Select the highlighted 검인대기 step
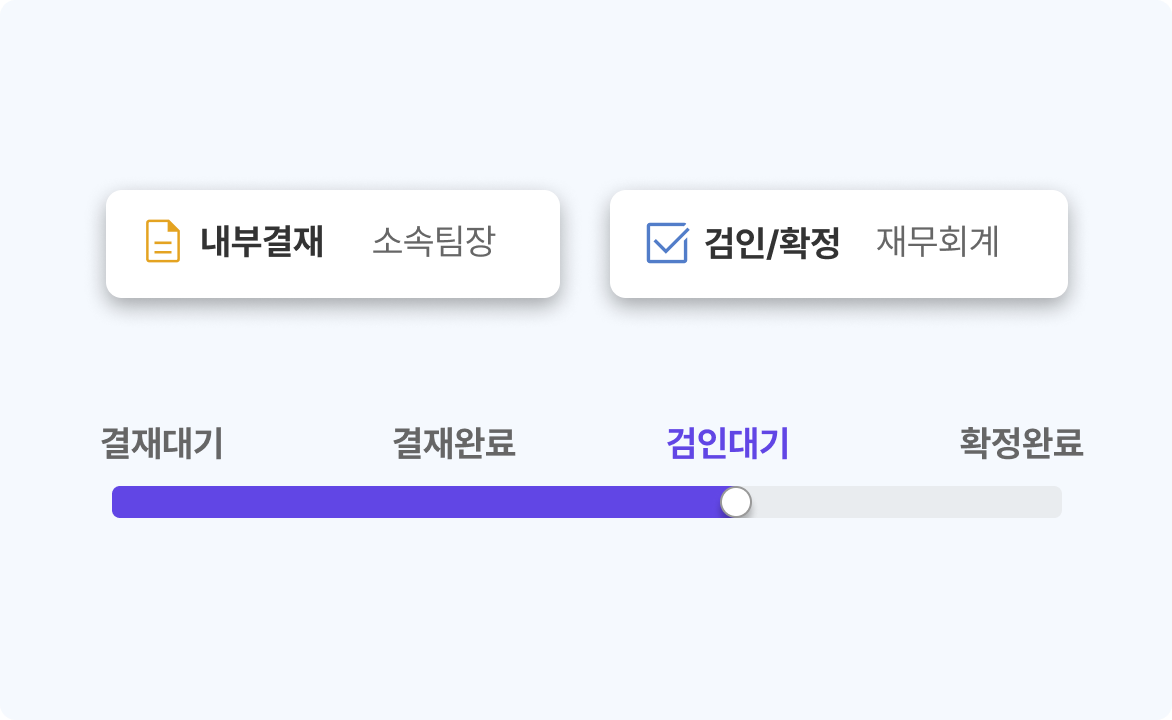 pos(728,443)
